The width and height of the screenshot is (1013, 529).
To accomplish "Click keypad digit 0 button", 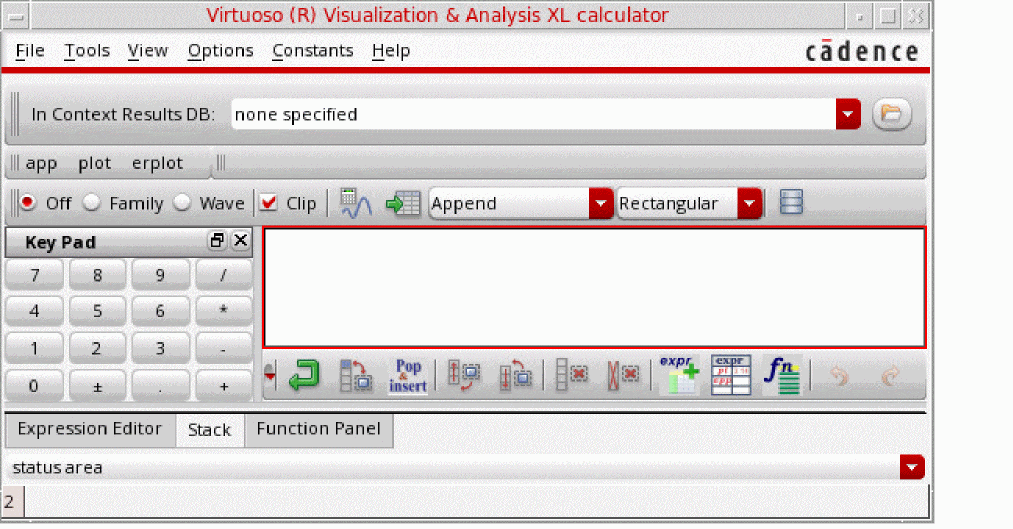I will click(34, 386).
